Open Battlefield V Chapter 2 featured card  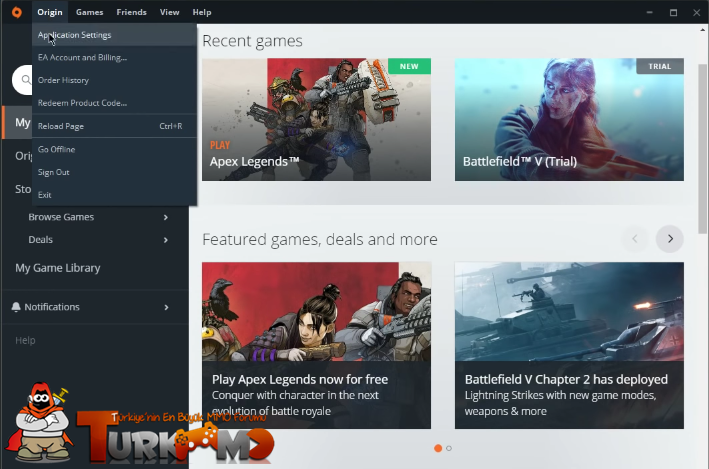click(x=569, y=346)
